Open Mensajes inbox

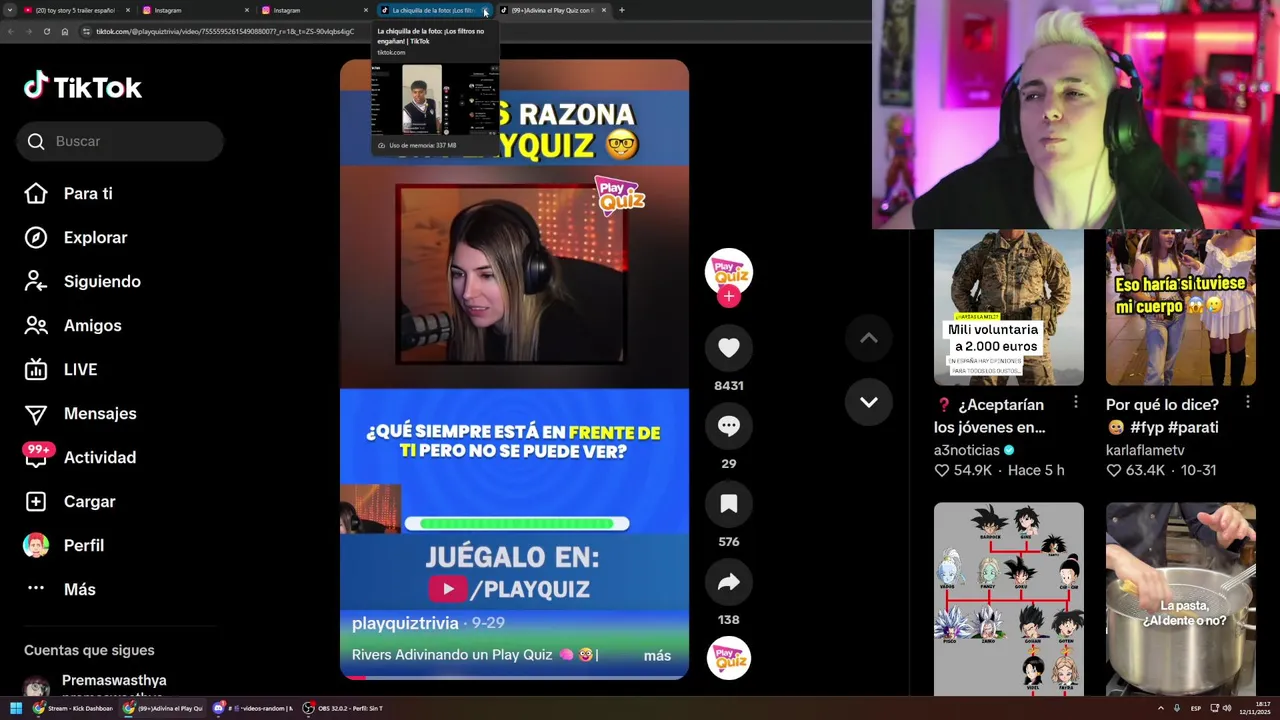(100, 413)
